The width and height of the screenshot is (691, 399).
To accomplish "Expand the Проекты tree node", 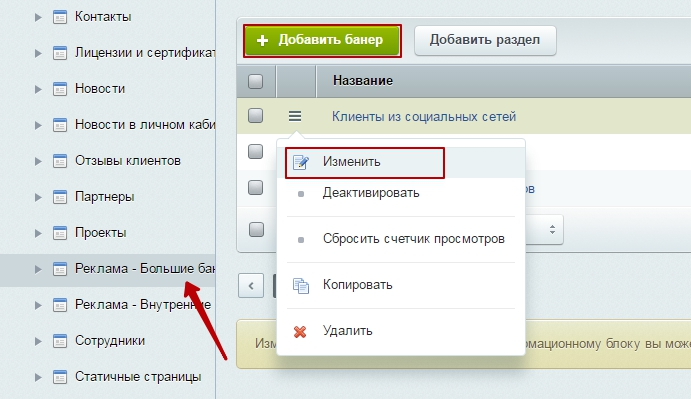I will (38, 233).
